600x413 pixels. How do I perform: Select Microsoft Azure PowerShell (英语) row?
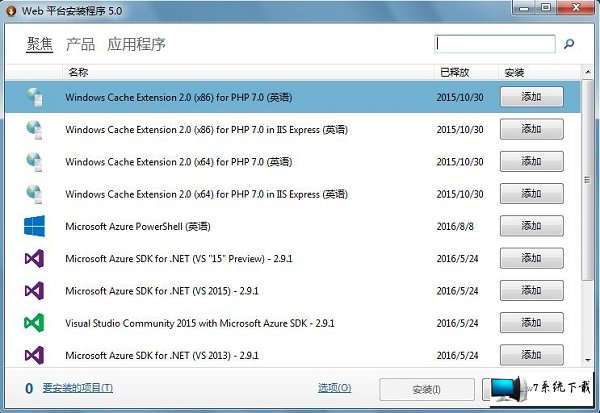293,226
